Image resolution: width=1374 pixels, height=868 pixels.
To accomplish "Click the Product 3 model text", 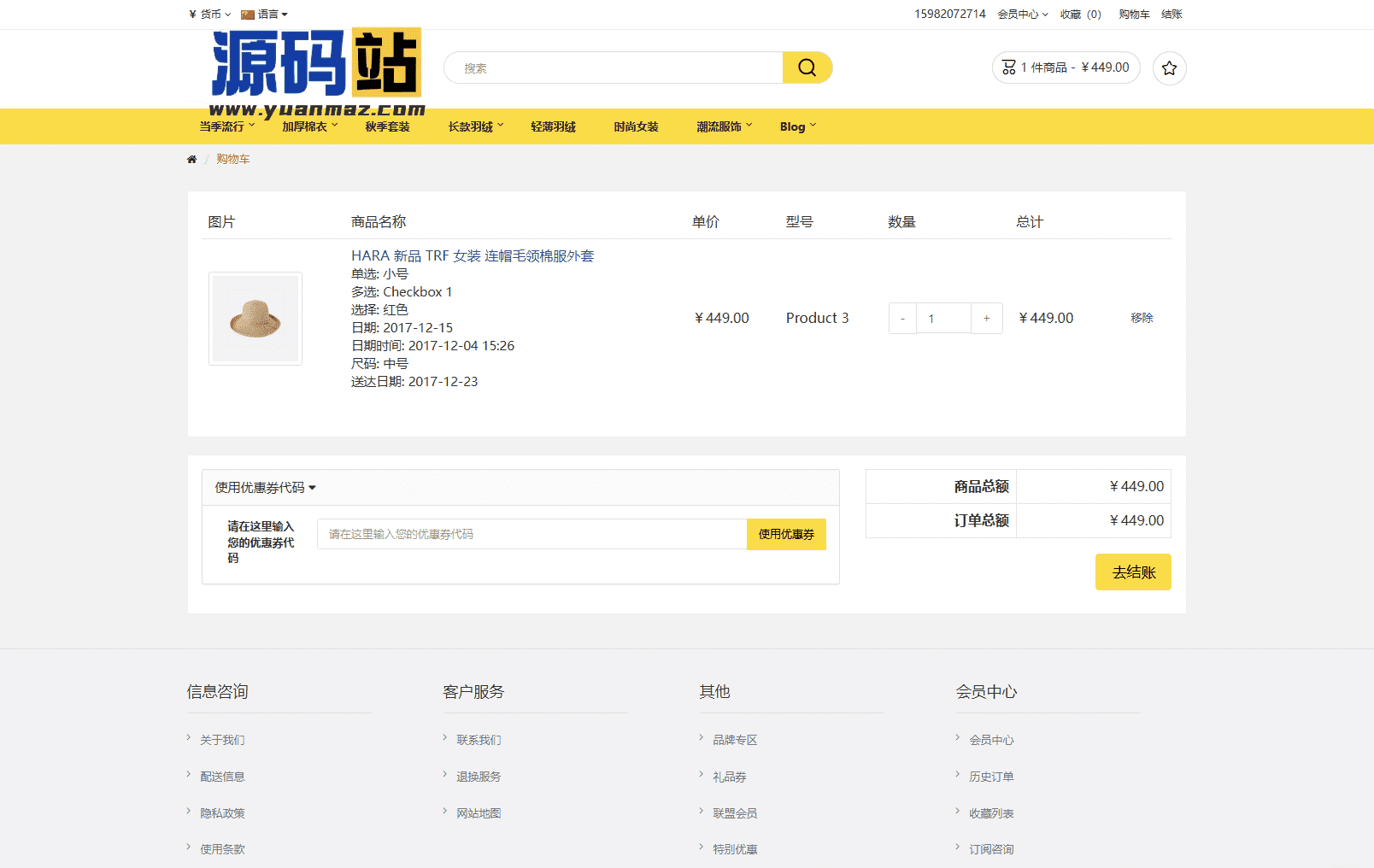I will 817,318.
